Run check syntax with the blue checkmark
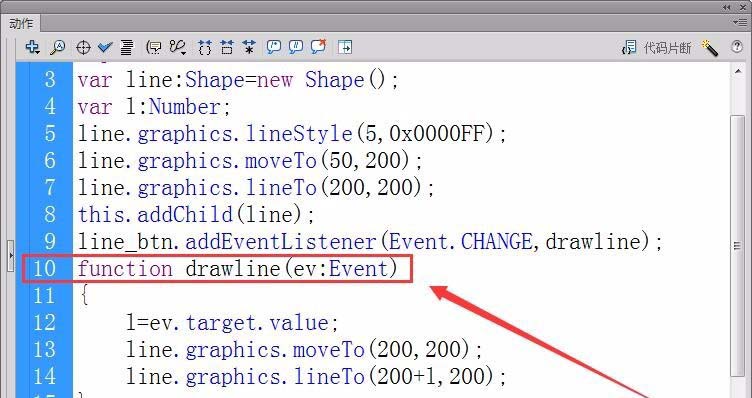This screenshot has width=752, height=398. [105, 47]
